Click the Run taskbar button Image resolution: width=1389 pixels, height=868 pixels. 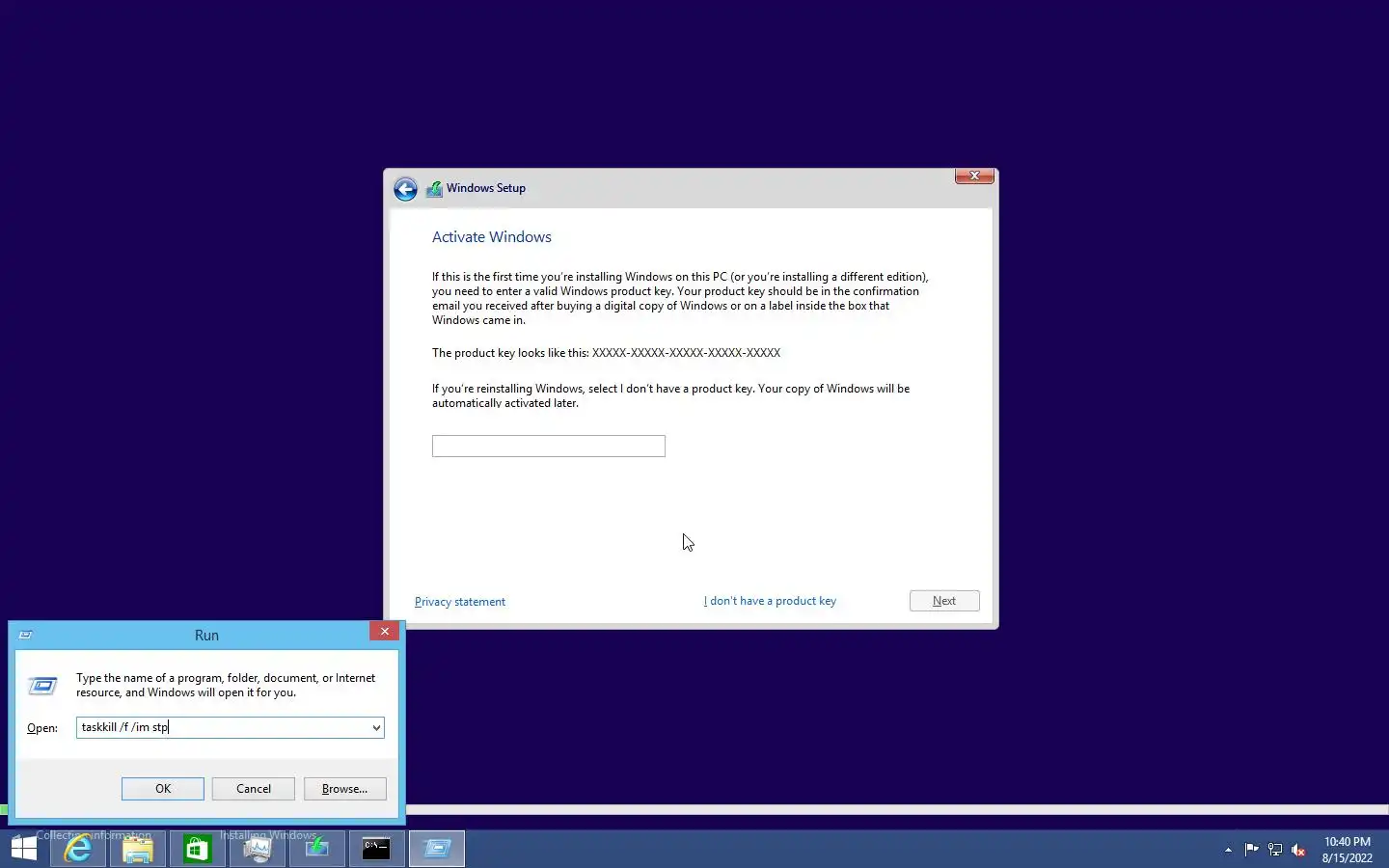[437, 849]
